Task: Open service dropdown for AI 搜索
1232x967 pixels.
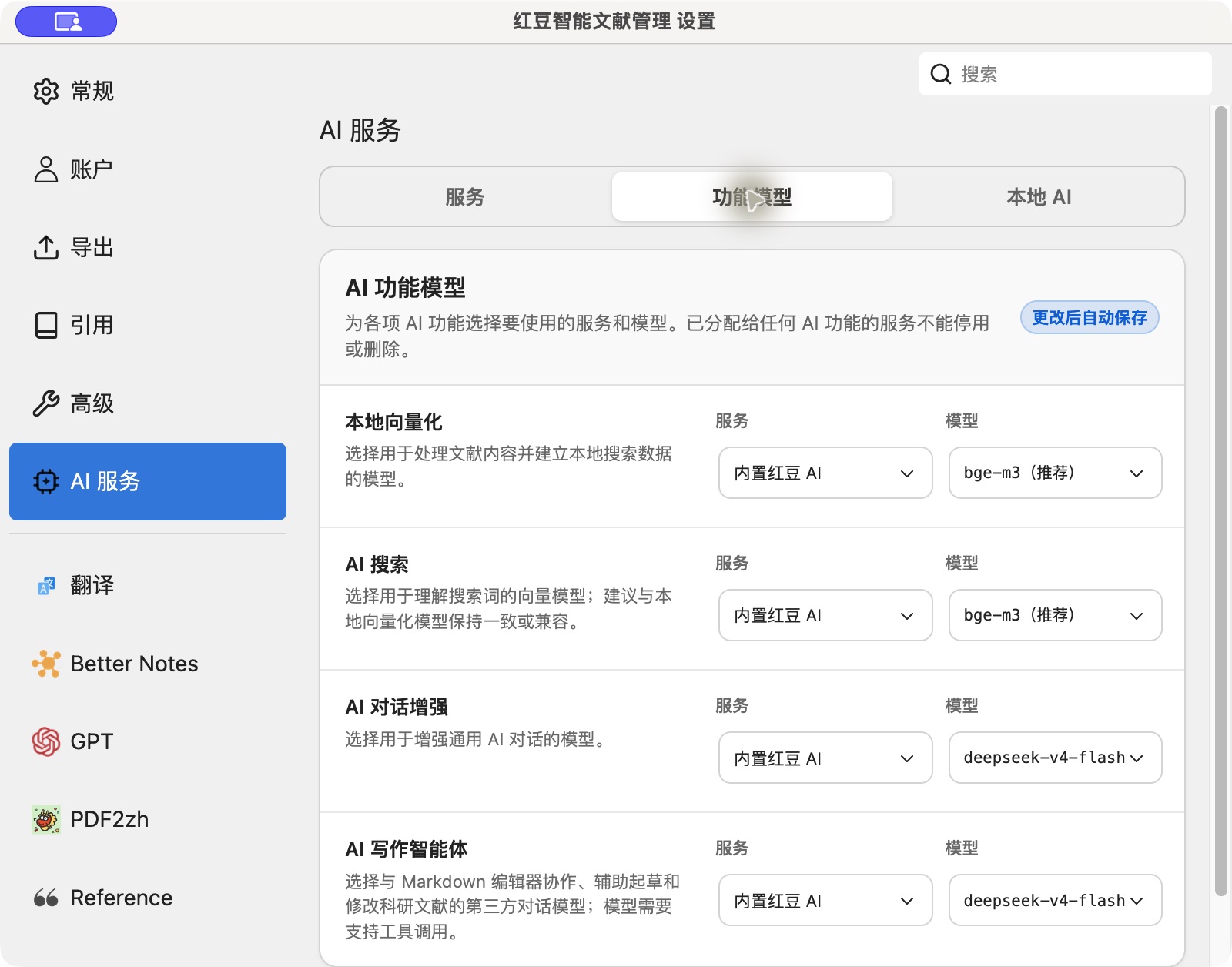Action: 825,615
